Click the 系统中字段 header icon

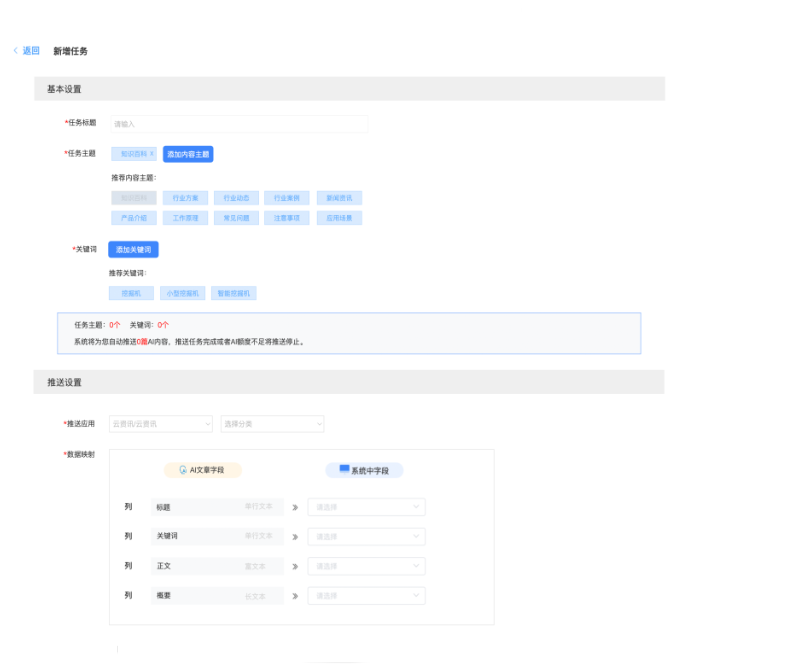click(x=344, y=469)
